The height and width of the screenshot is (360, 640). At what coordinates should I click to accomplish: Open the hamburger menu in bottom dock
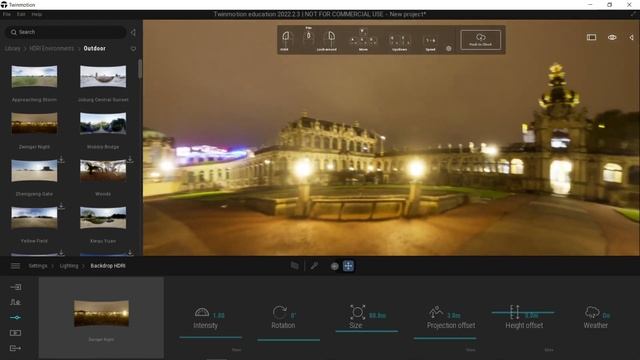(16, 266)
